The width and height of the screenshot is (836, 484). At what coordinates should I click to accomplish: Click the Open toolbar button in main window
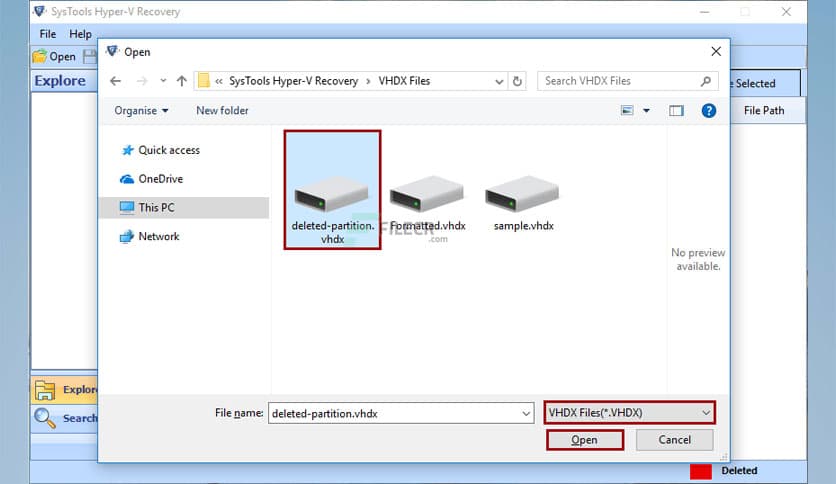point(54,57)
